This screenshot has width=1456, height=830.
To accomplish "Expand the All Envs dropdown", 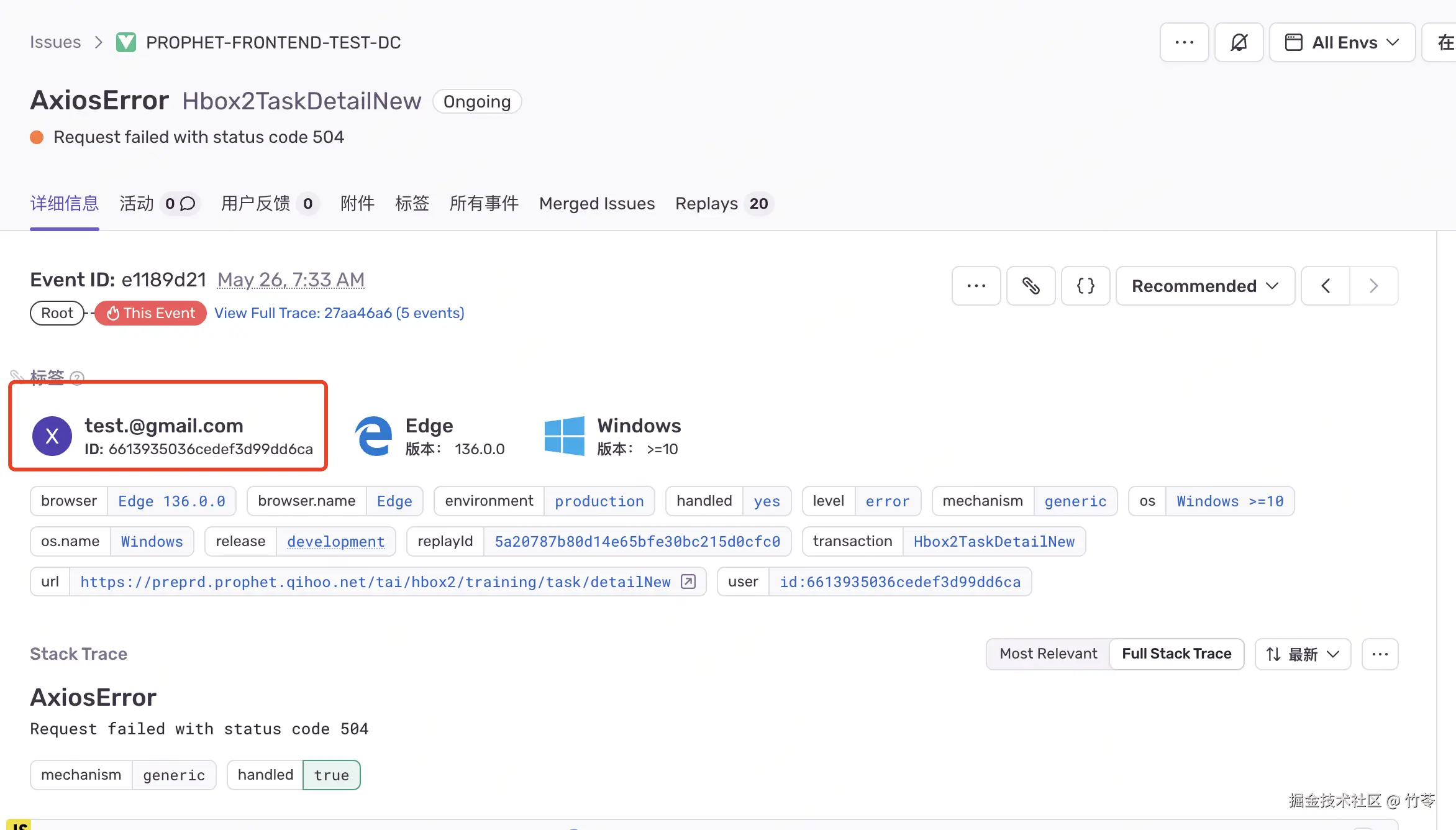I will [x=1342, y=42].
